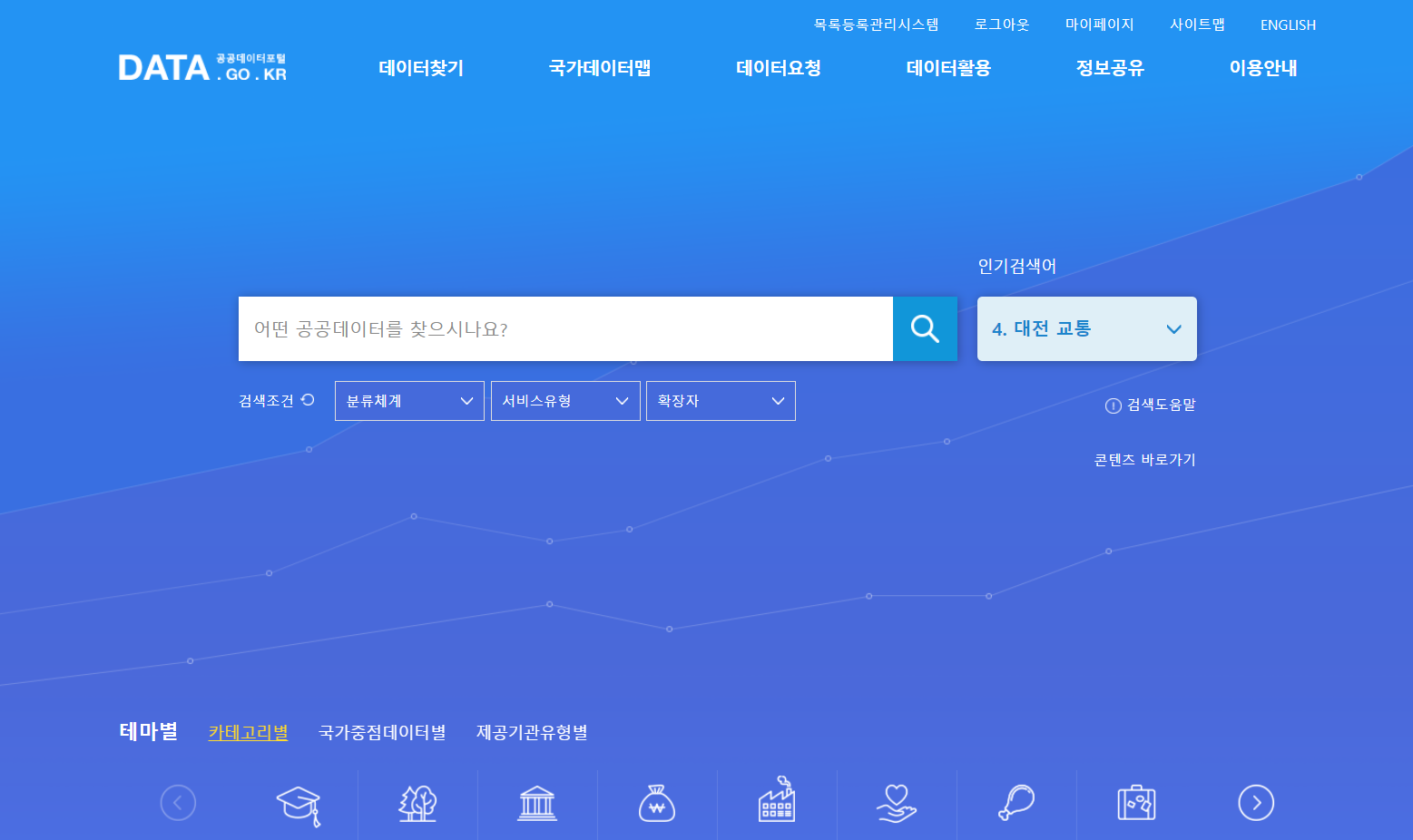The height and width of the screenshot is (840, 1413).
Task: Focus the public data search input field
Action: point(565,328)
